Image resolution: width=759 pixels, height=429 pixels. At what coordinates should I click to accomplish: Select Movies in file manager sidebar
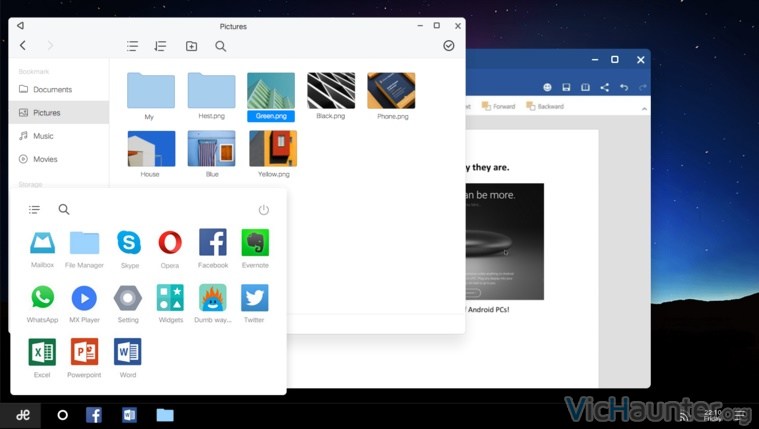(x=59, y=159)
